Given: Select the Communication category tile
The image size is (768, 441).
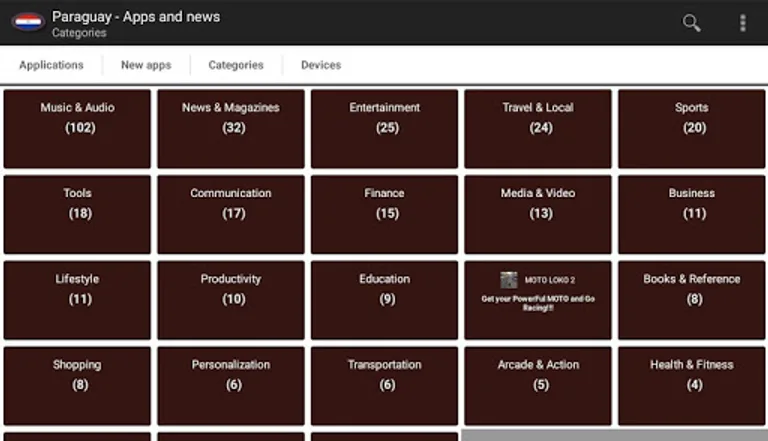Looking at the screenshot, I should click(231, 215).
